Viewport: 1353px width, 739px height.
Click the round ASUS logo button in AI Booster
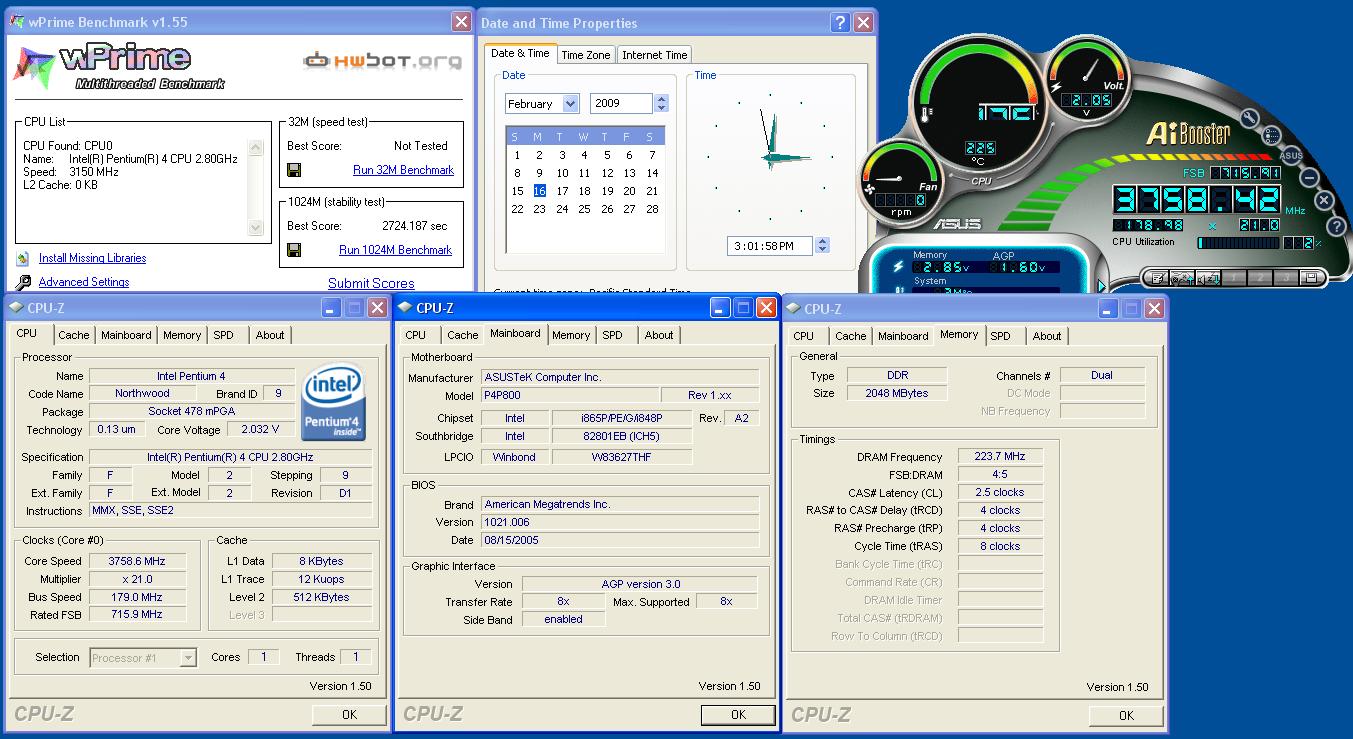click(1291, 155)
